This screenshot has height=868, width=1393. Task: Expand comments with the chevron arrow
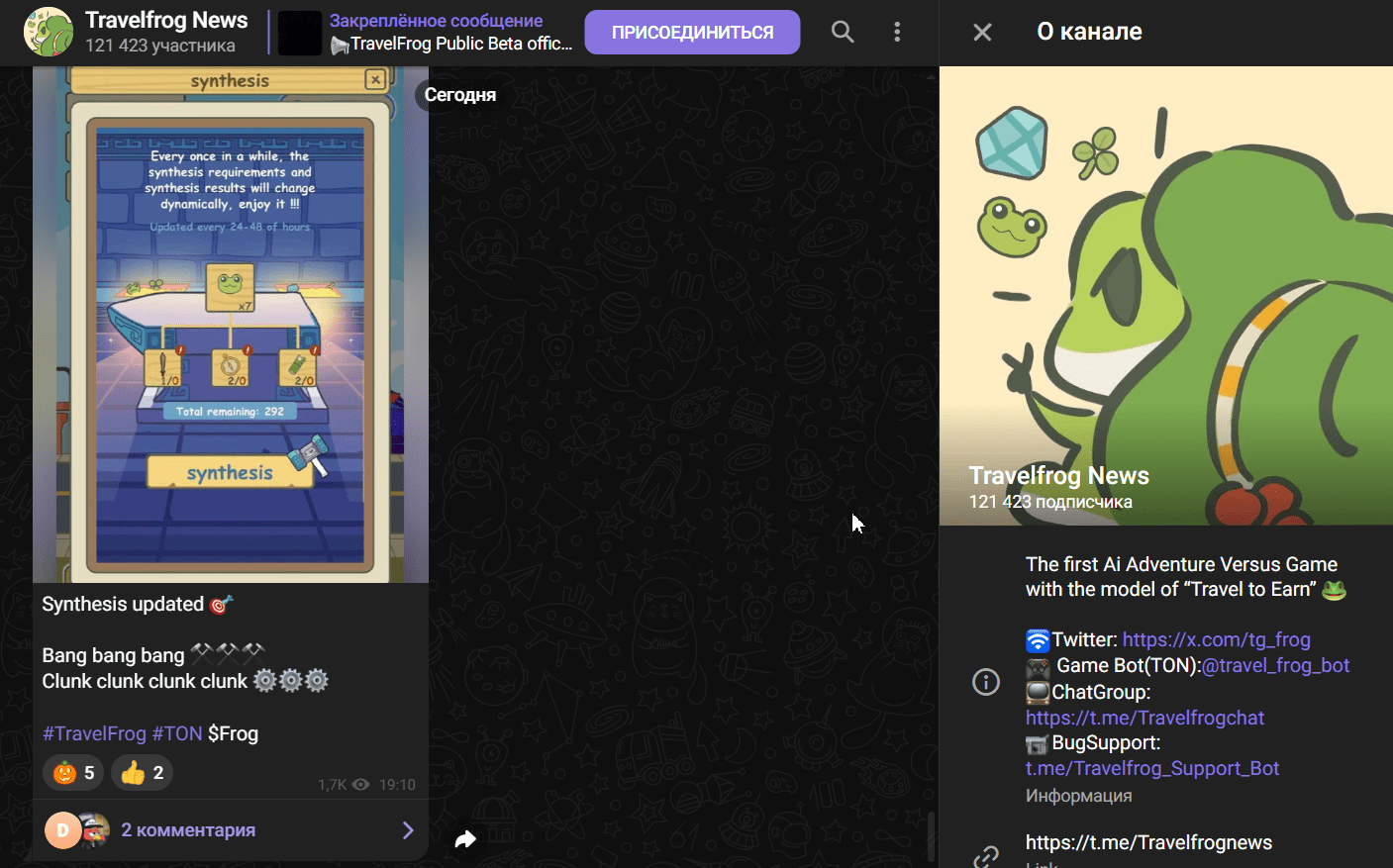click(x=408, y=830)
